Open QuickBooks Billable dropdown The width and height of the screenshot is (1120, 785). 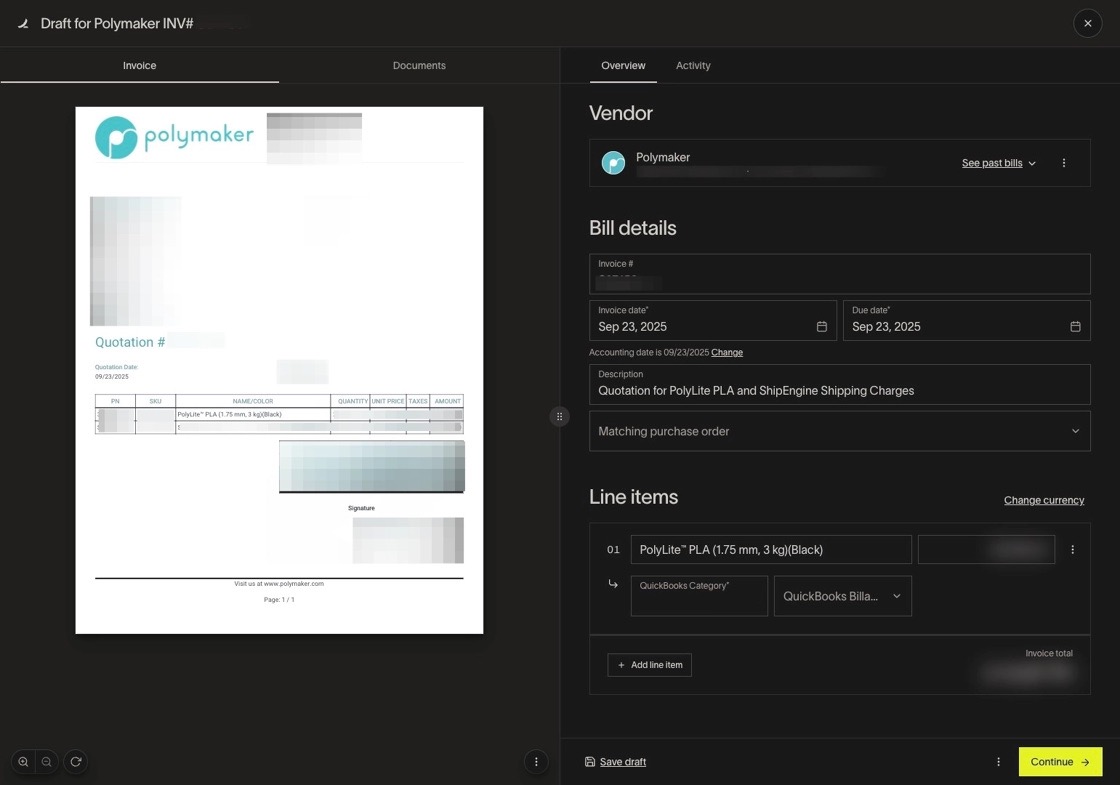coord(842,596)
